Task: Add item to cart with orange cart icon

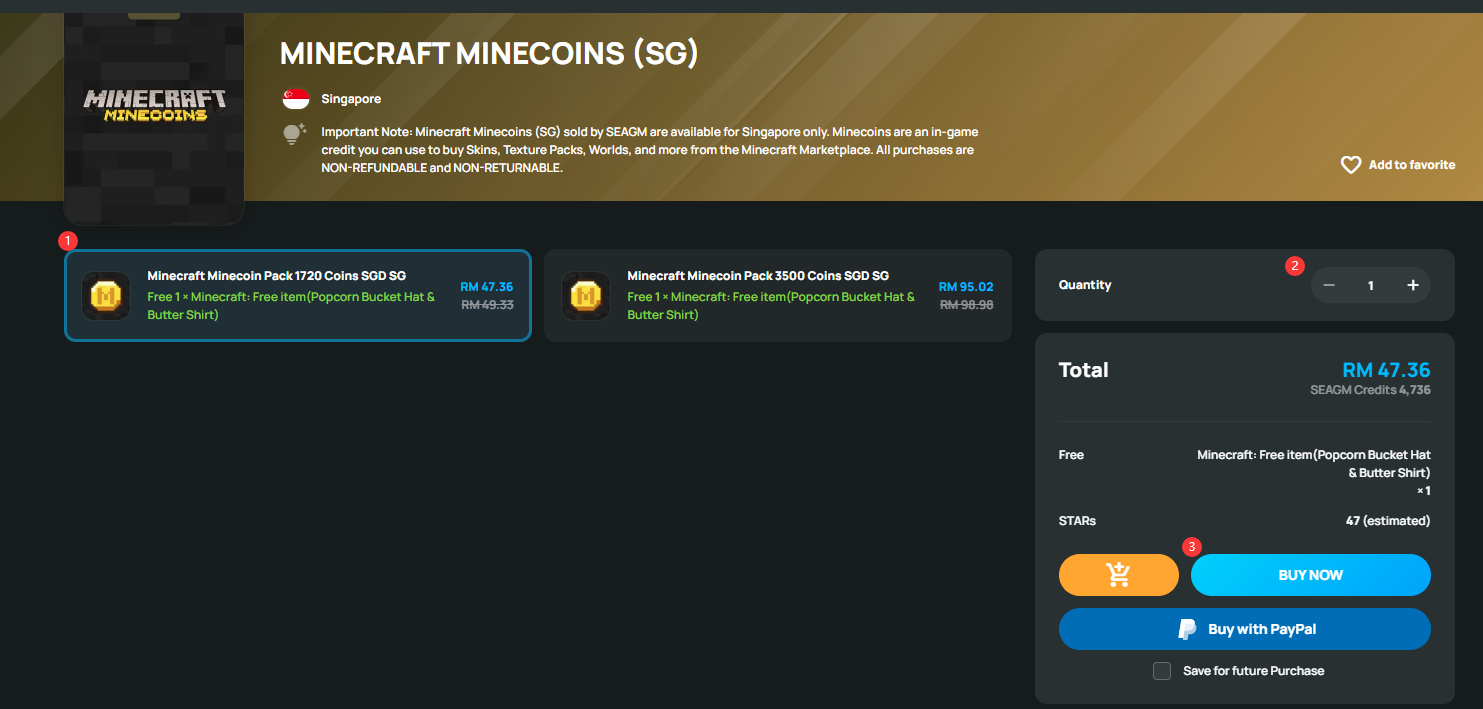Action: [x=1119, y=575]
